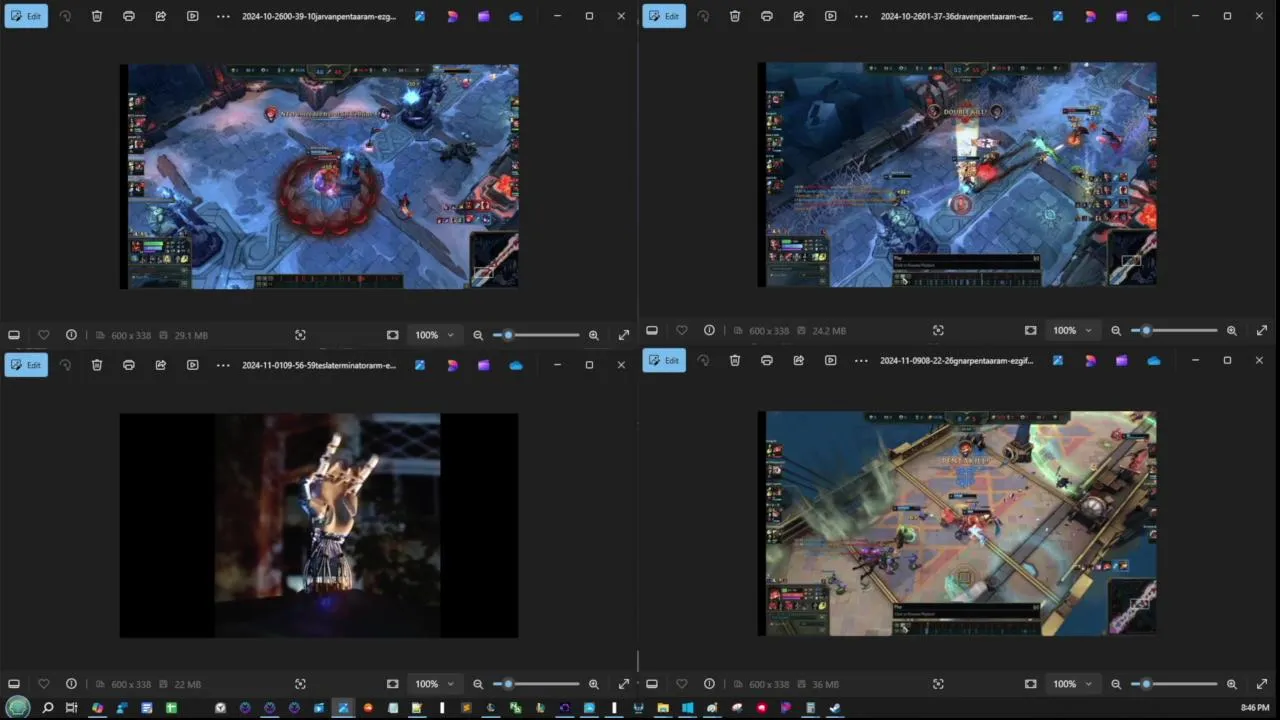
Task: Click the gnar pentakill gameplay image
Action: click(957, 523)
